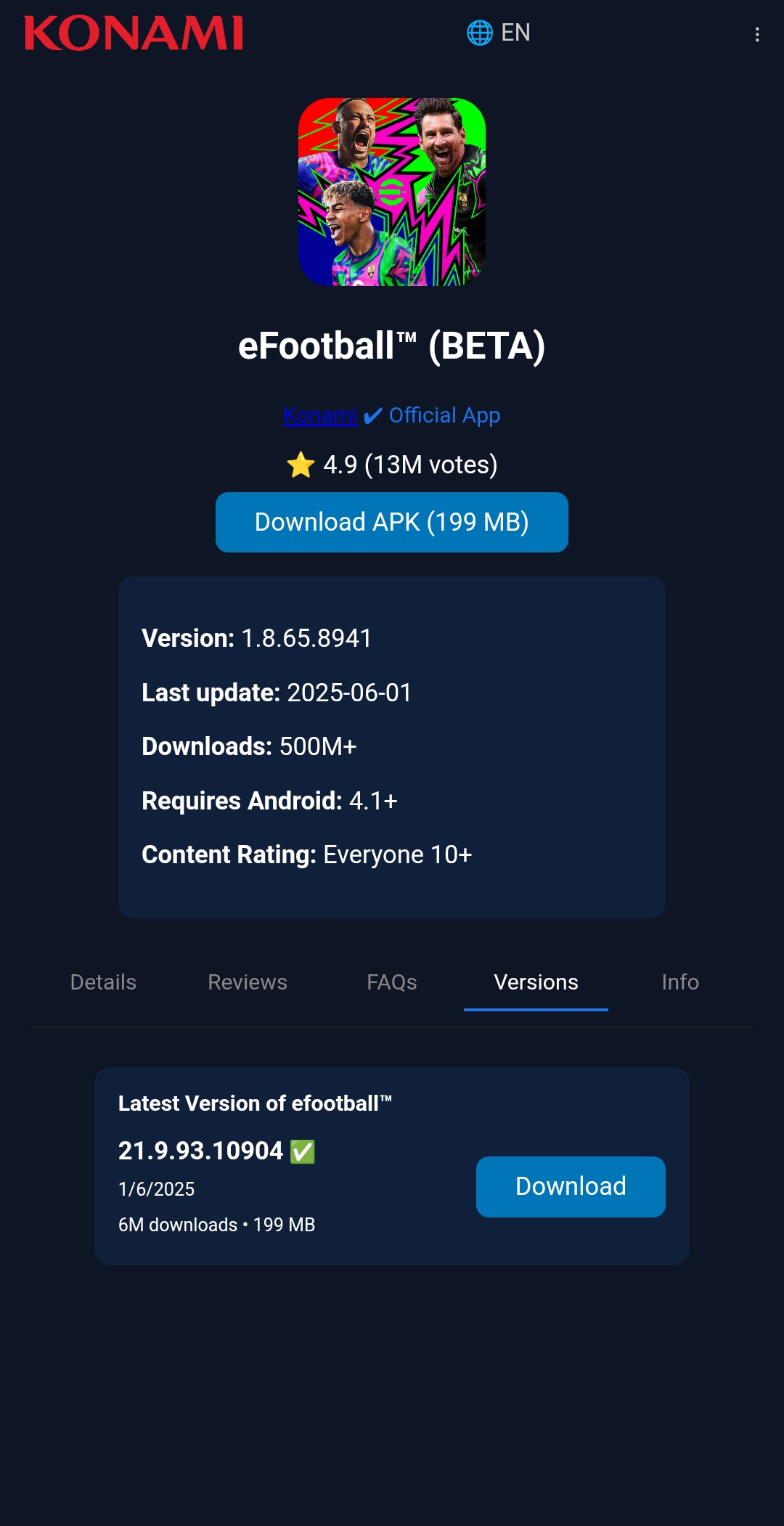Select the Versions tab
784x1526 pixels.
click(536, 982)
